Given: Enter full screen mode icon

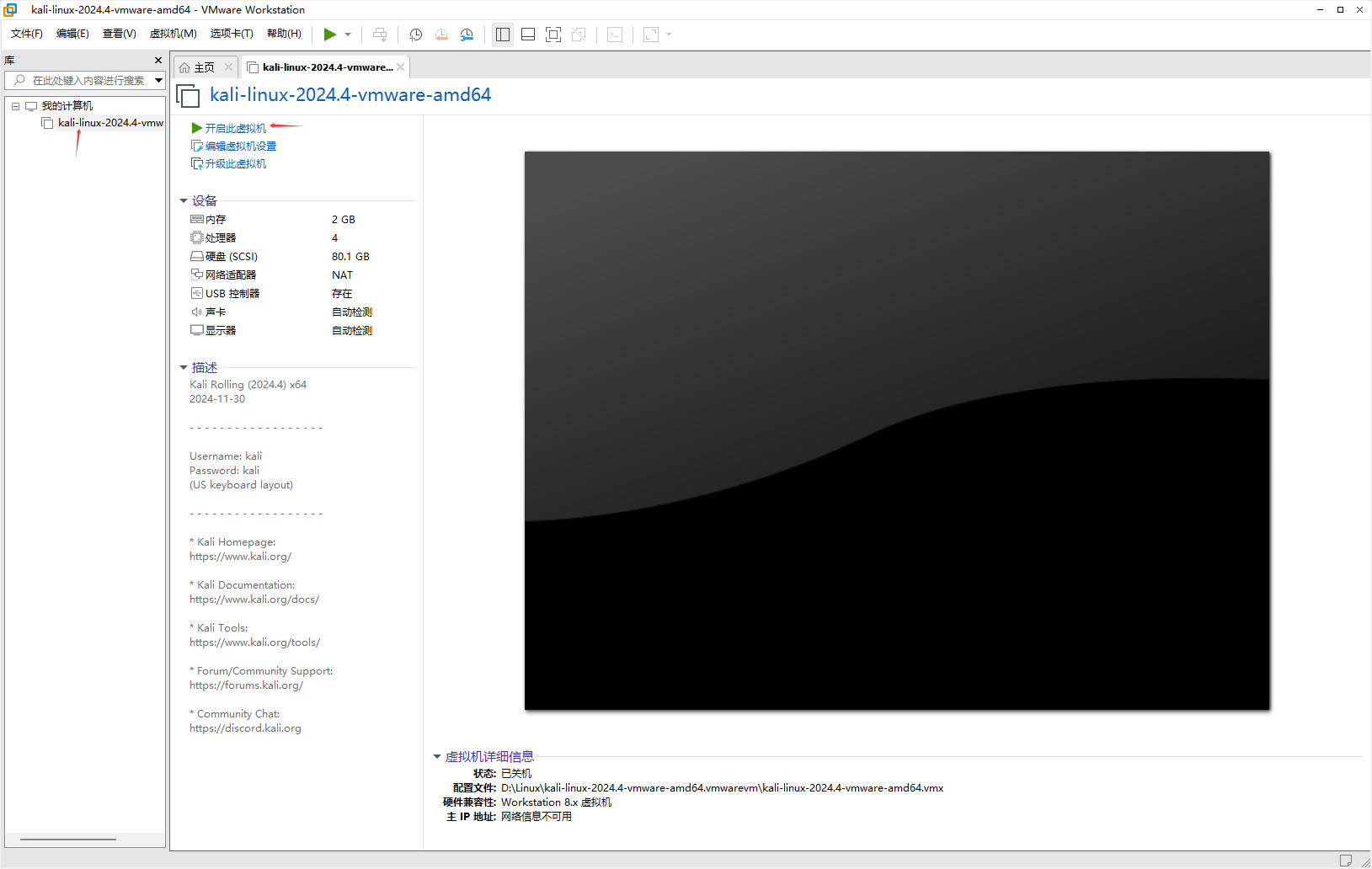Looking at the screenshot, I should 553,35.
